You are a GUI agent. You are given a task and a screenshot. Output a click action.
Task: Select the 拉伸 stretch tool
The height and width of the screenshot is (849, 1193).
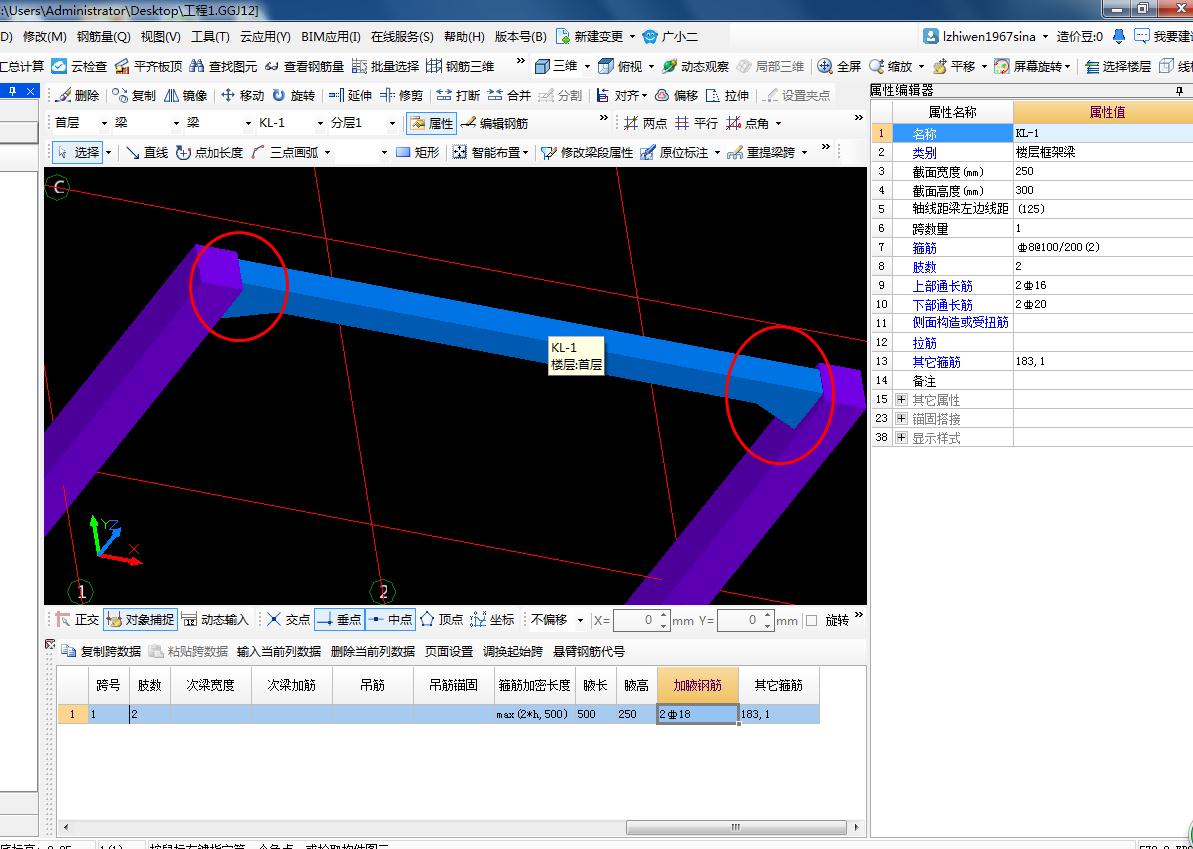tap(727, 95)
